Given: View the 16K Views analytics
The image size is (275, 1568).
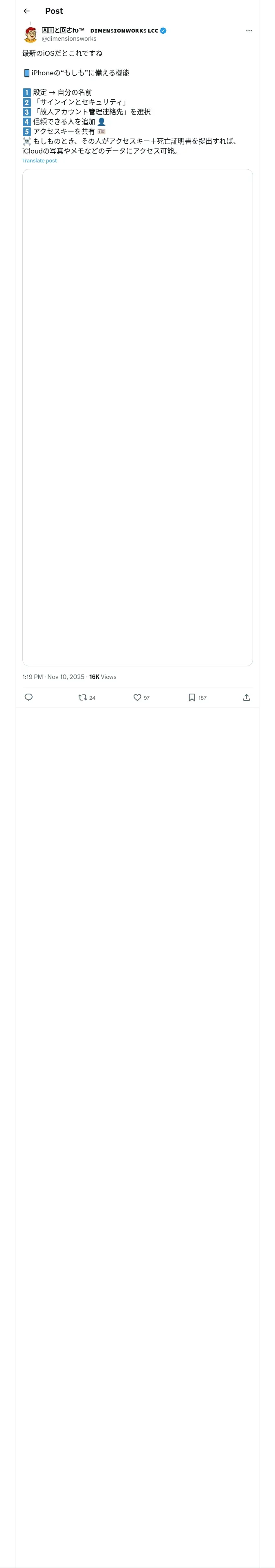Looking at the screenshot, I should click(x=102, y=676).
